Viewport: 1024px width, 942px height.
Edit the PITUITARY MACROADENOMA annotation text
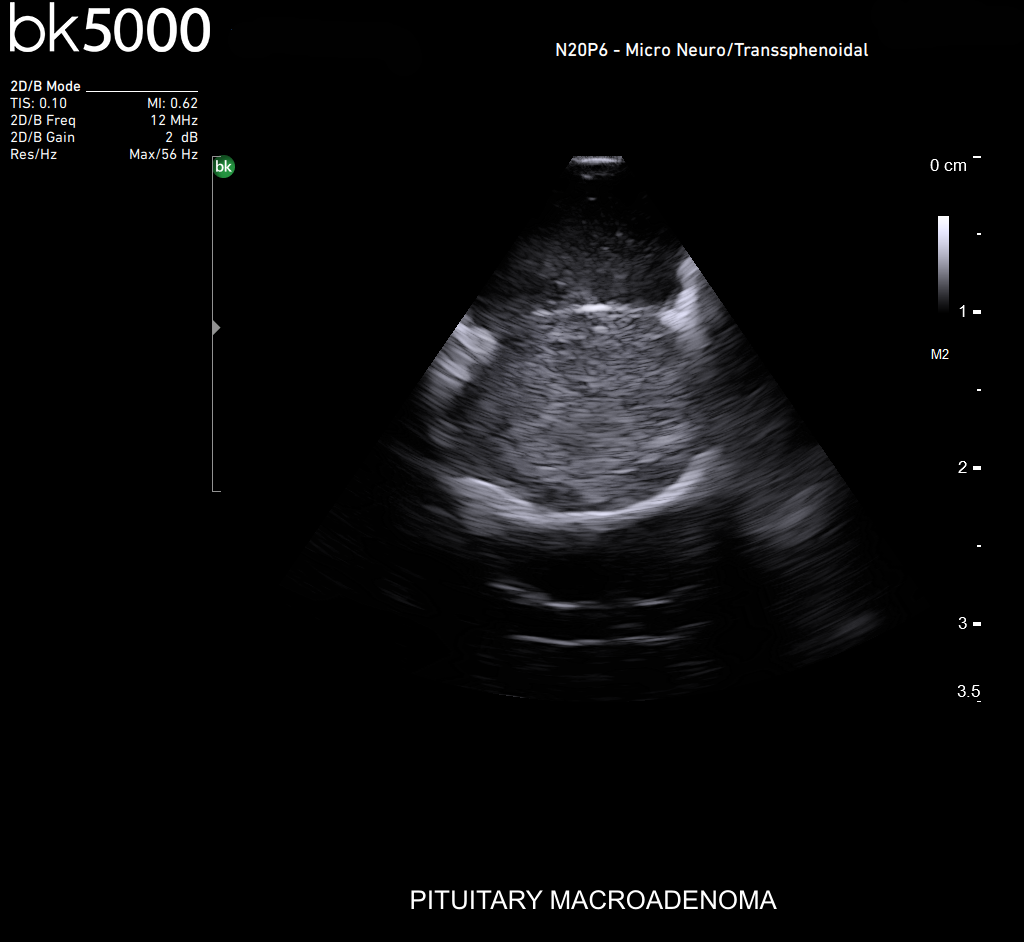593,900
